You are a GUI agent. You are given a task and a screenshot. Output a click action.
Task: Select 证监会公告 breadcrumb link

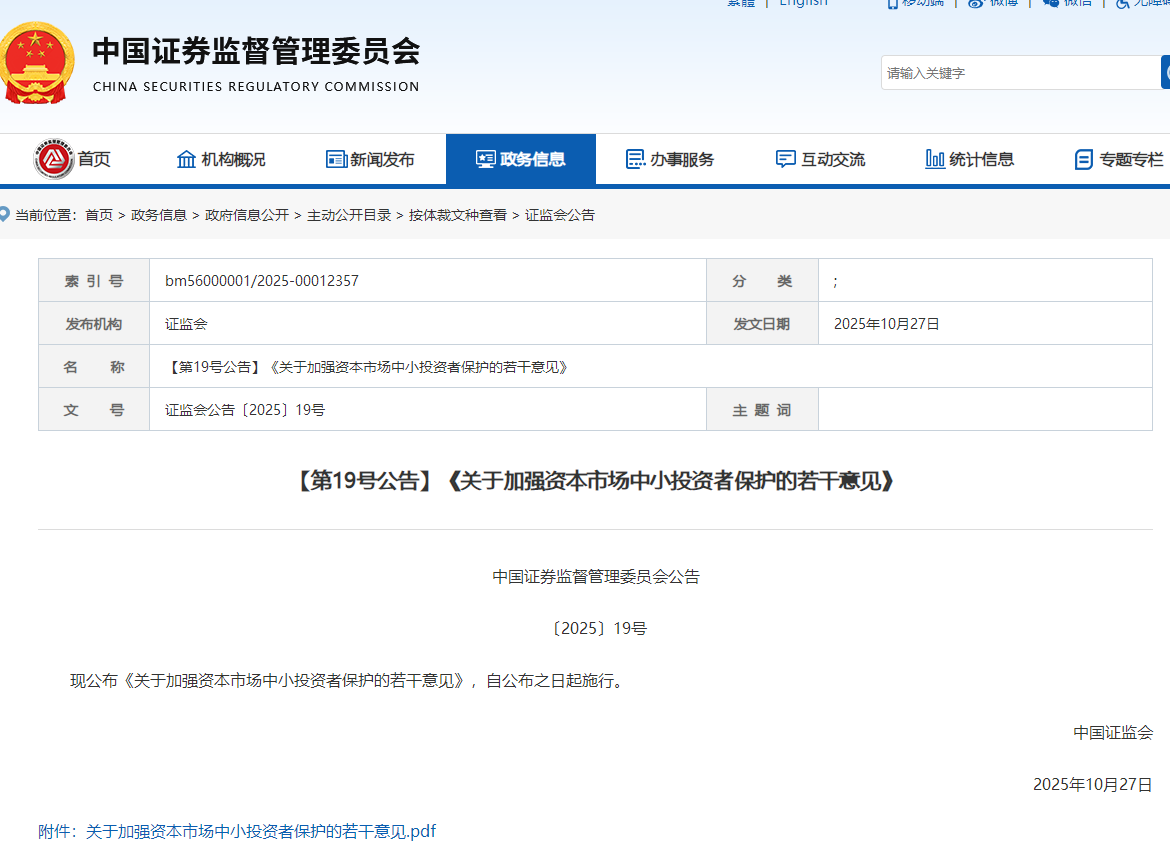pos(560,215)
